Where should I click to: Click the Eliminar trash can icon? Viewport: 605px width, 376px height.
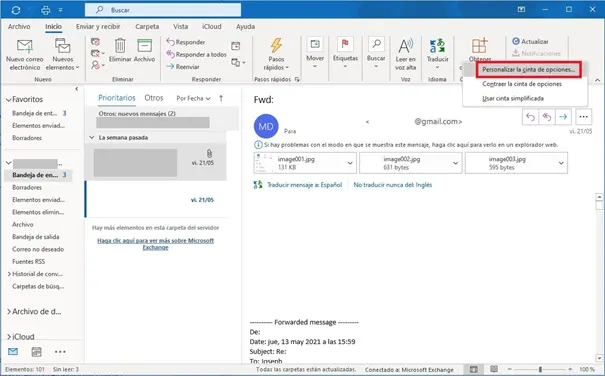120,46
